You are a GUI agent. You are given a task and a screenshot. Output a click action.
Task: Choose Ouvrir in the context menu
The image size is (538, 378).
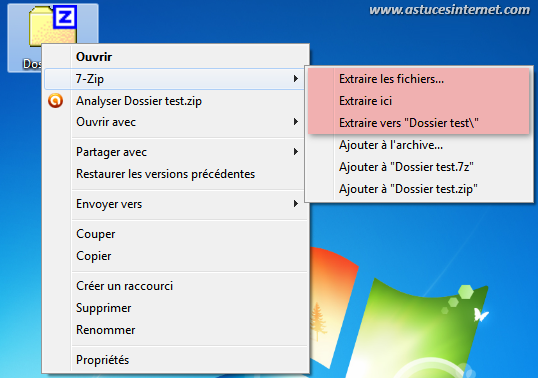(175, 57)
